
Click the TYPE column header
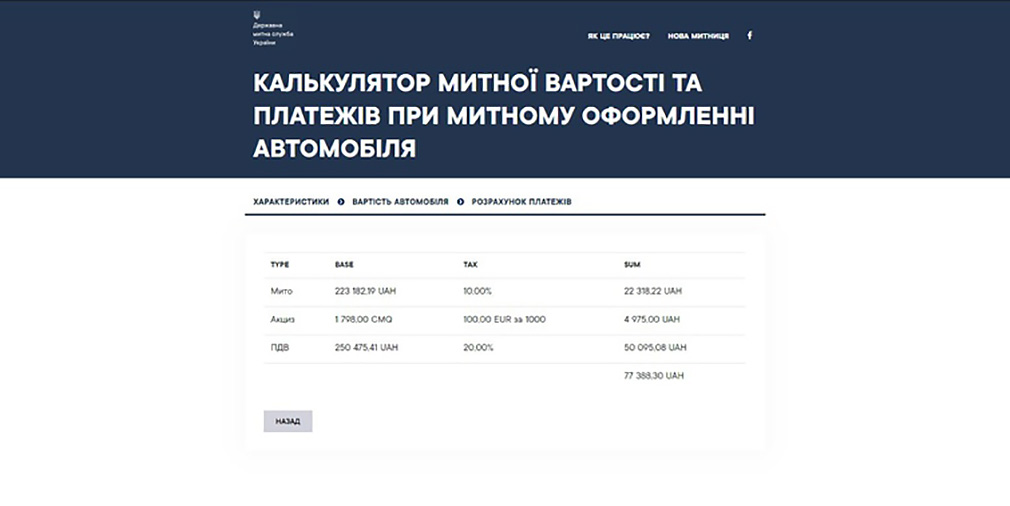coord(280,265)
